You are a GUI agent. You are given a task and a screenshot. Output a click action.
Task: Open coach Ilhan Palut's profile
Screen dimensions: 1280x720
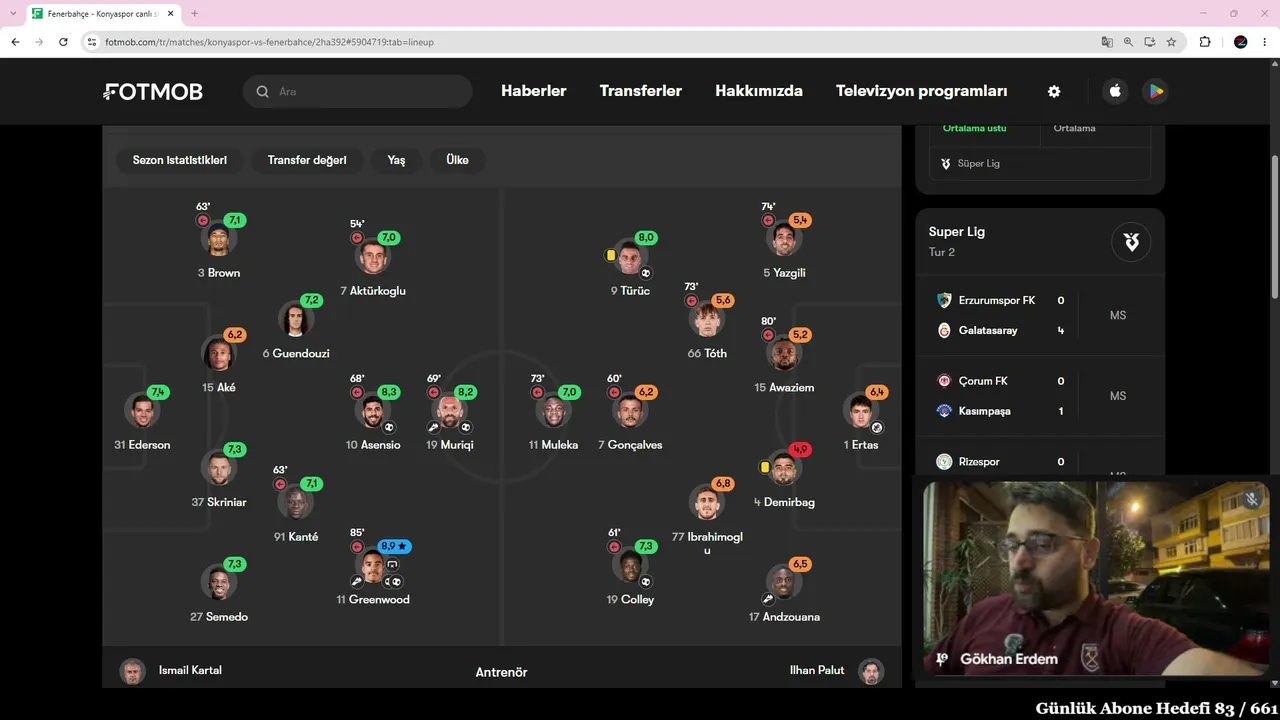836,671
